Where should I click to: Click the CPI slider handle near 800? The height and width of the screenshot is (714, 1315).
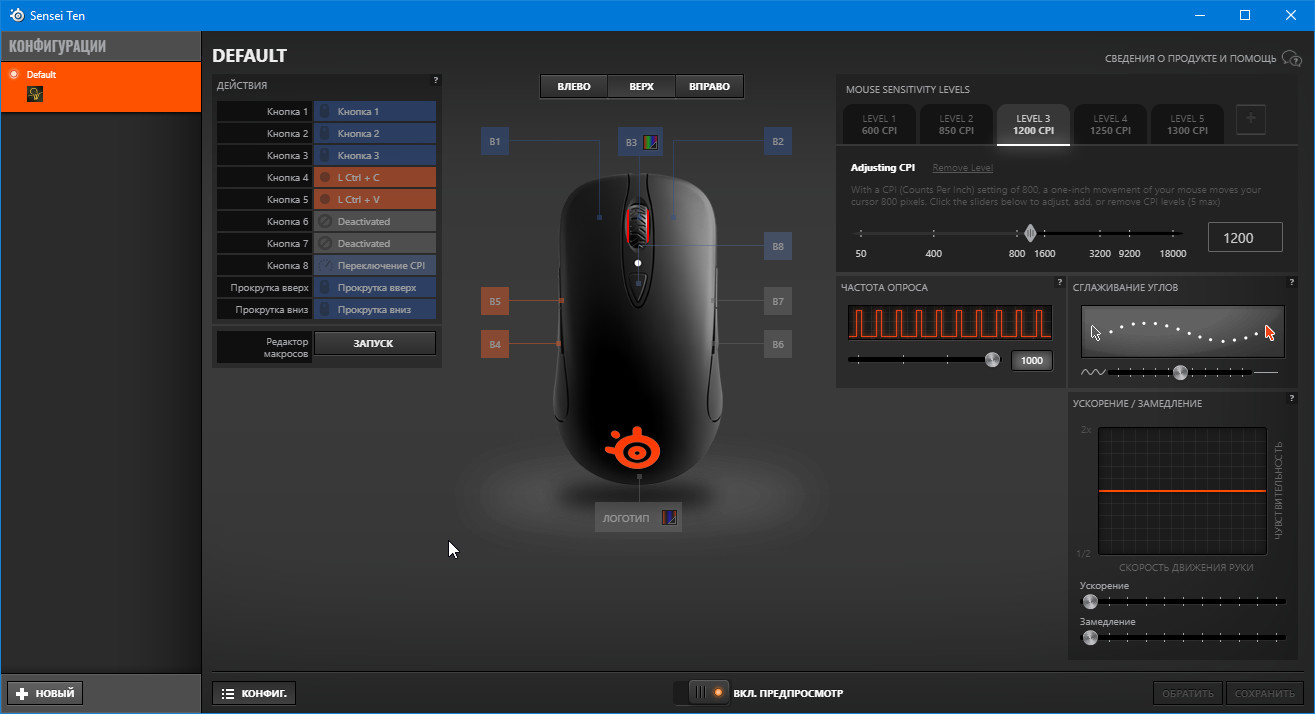[1030, 234]
